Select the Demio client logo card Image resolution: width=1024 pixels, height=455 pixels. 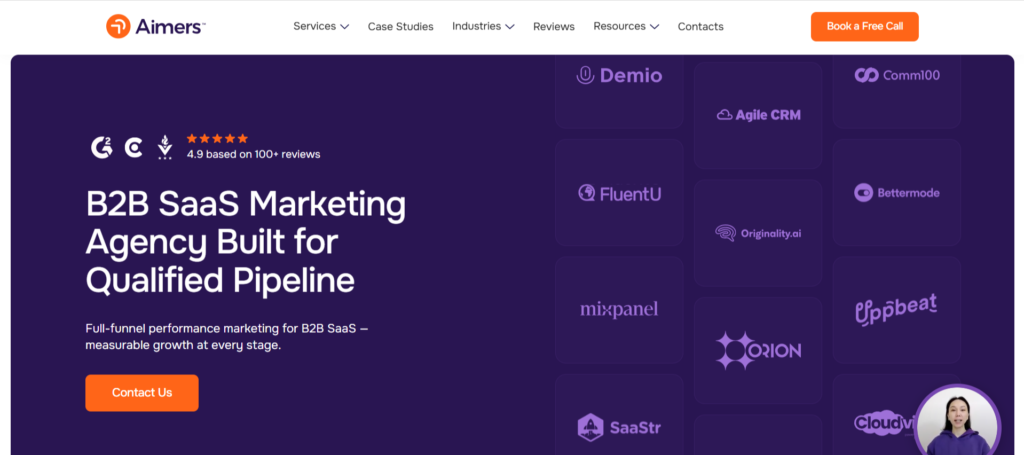coord(619,91)
